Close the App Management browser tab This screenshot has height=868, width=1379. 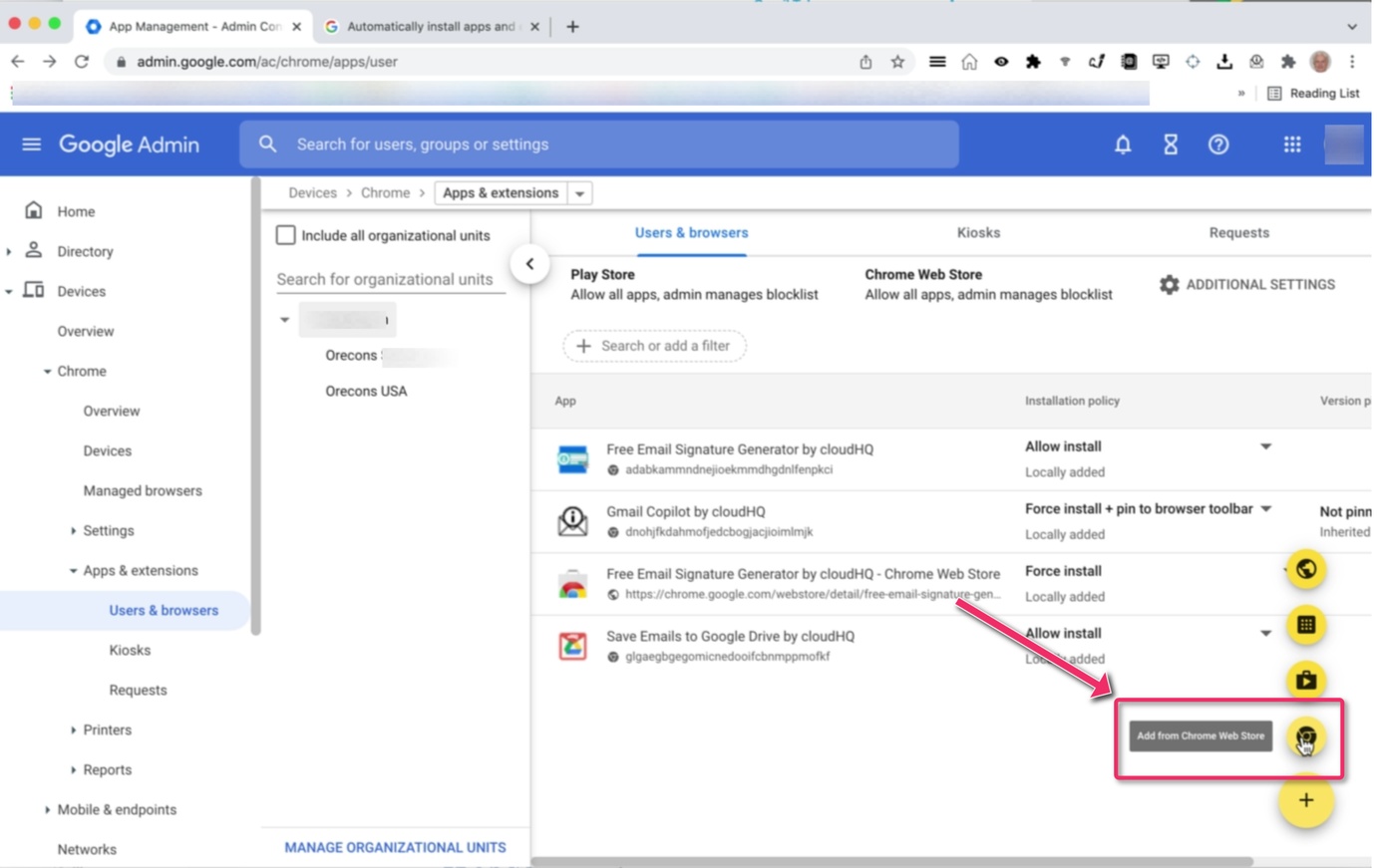point(296,27)
